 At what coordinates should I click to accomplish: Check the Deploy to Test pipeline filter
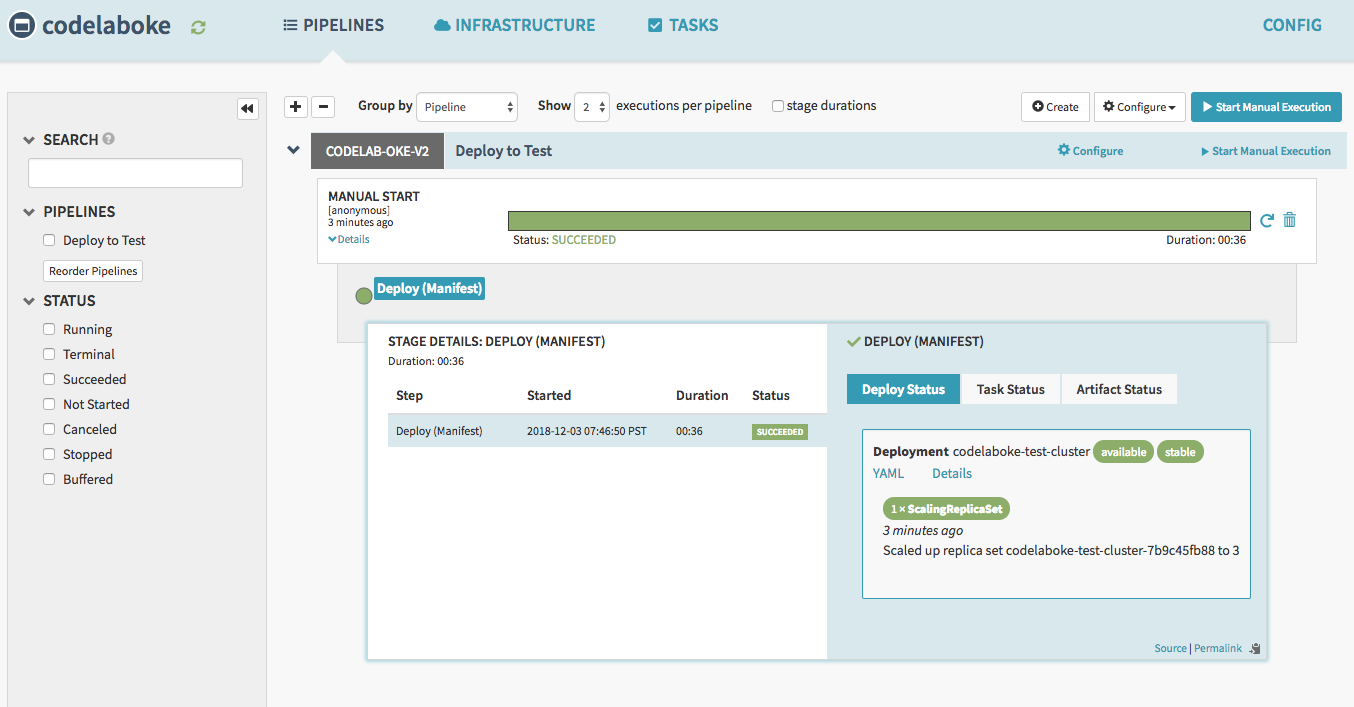[49, 240]
